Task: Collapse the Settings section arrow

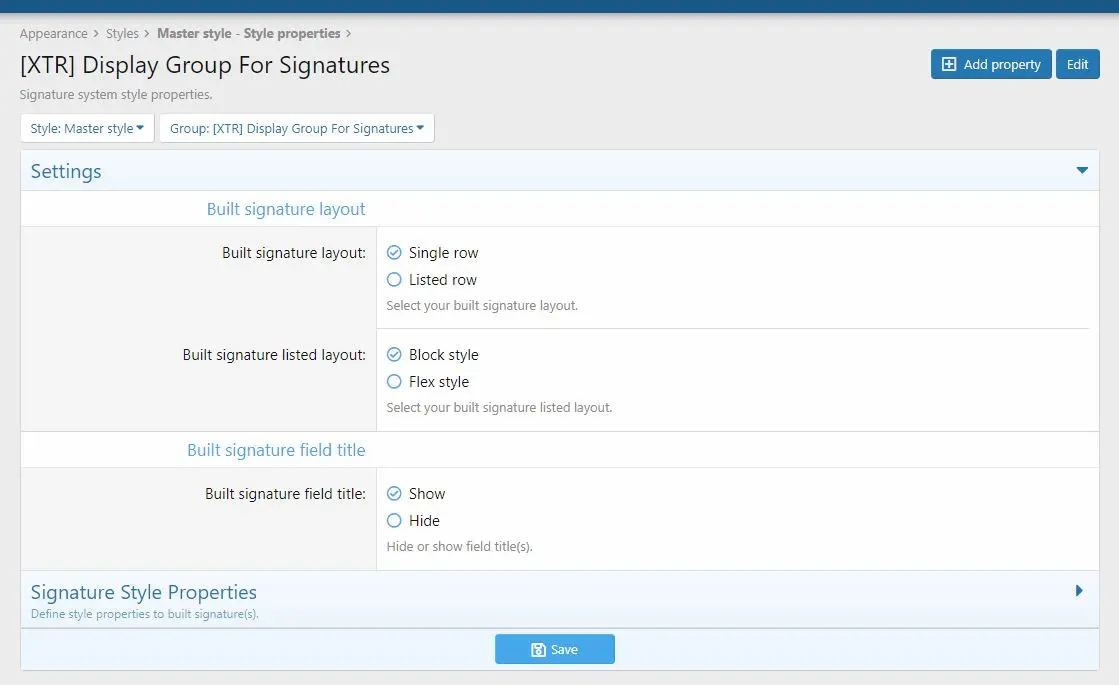Action: click(x=1082, y=171)
